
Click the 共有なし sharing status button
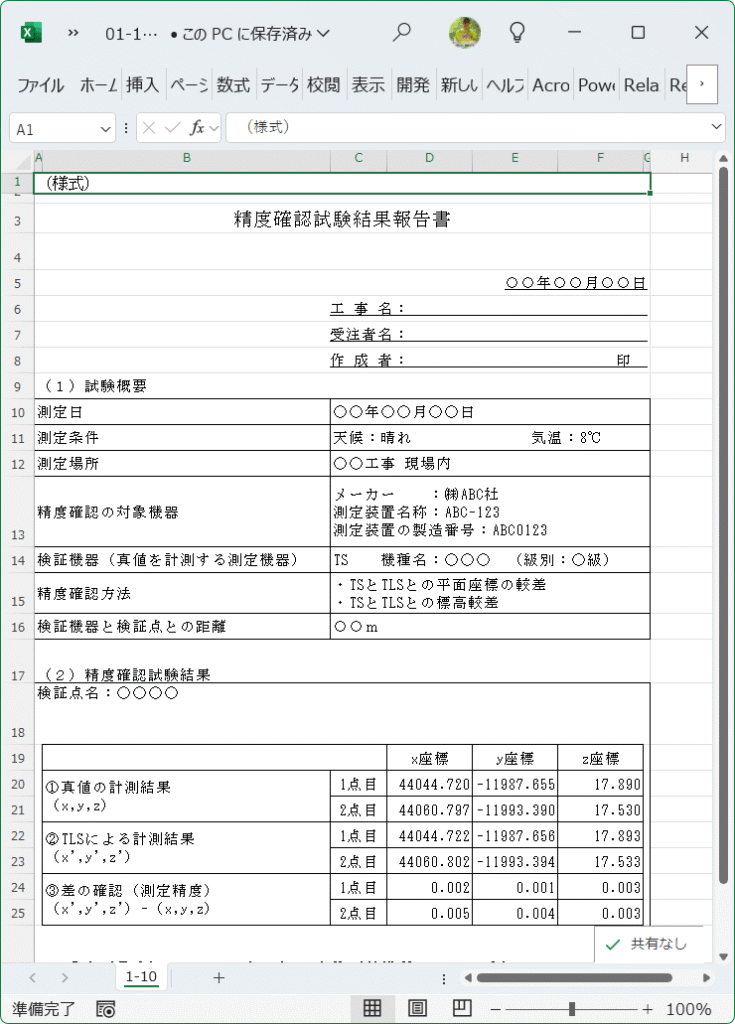pyautogui.click(x=646, y=944)
